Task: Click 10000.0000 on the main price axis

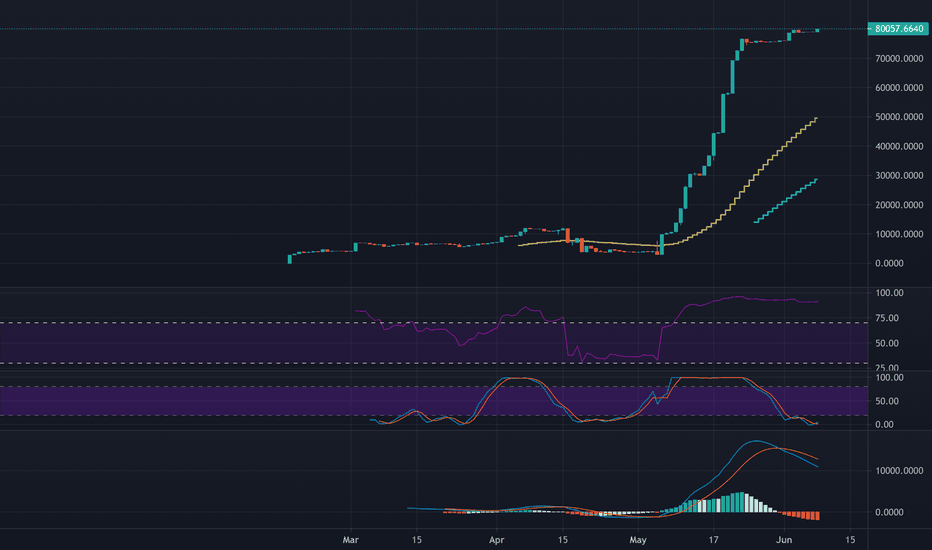Action: coord(899,234)
